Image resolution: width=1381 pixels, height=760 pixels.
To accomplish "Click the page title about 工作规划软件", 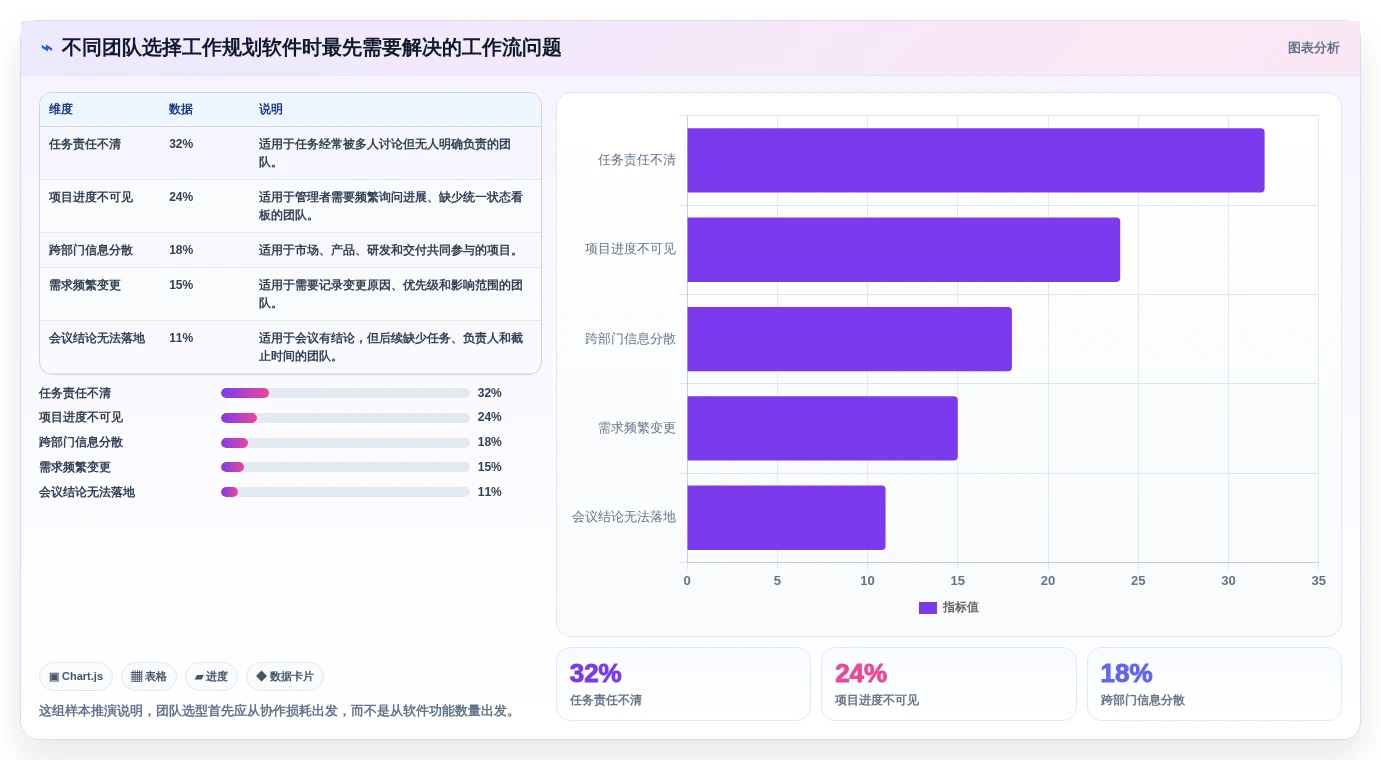I will (311, 48).
